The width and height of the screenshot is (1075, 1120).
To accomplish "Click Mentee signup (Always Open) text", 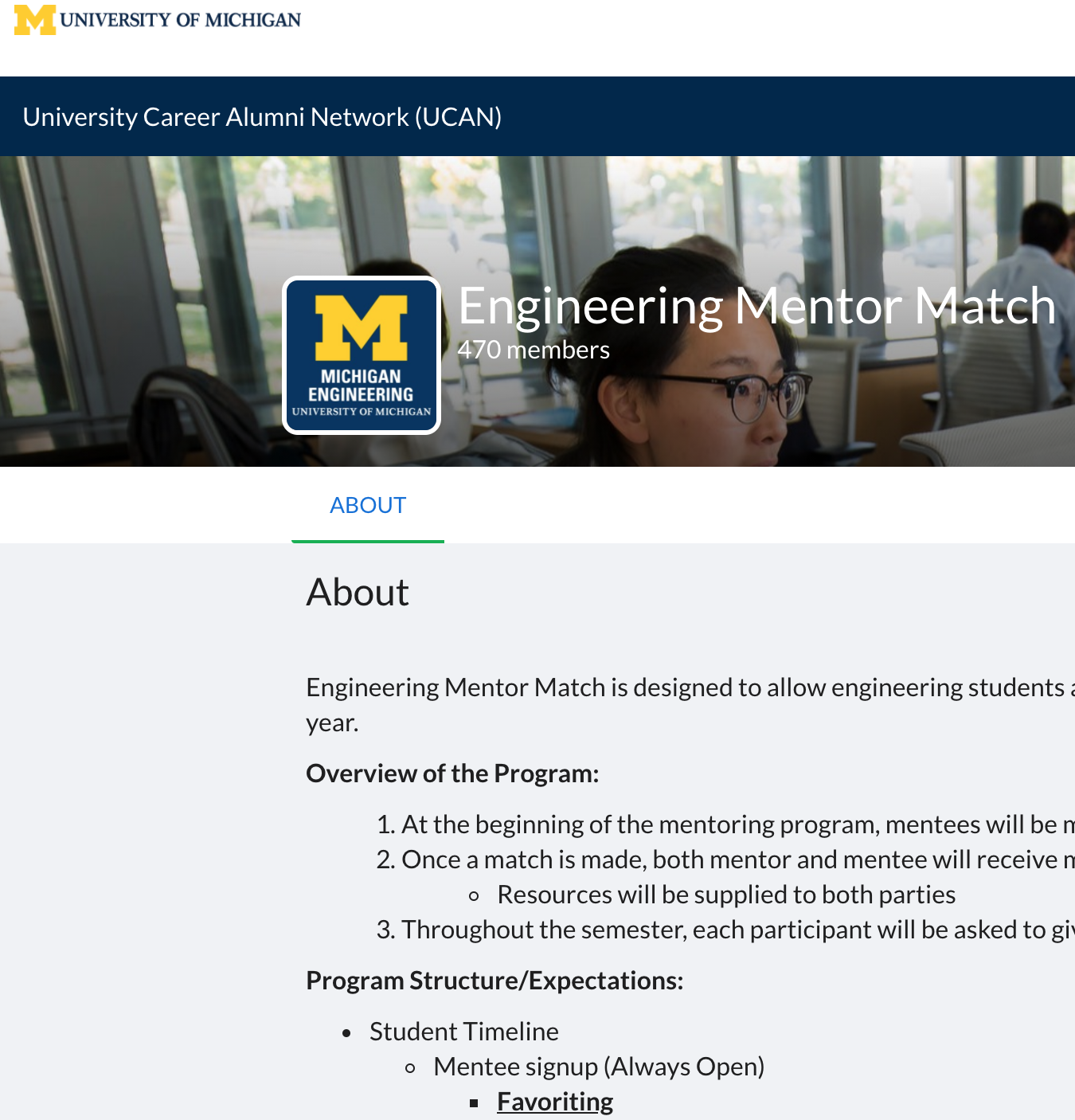I will pos(599,1067).
